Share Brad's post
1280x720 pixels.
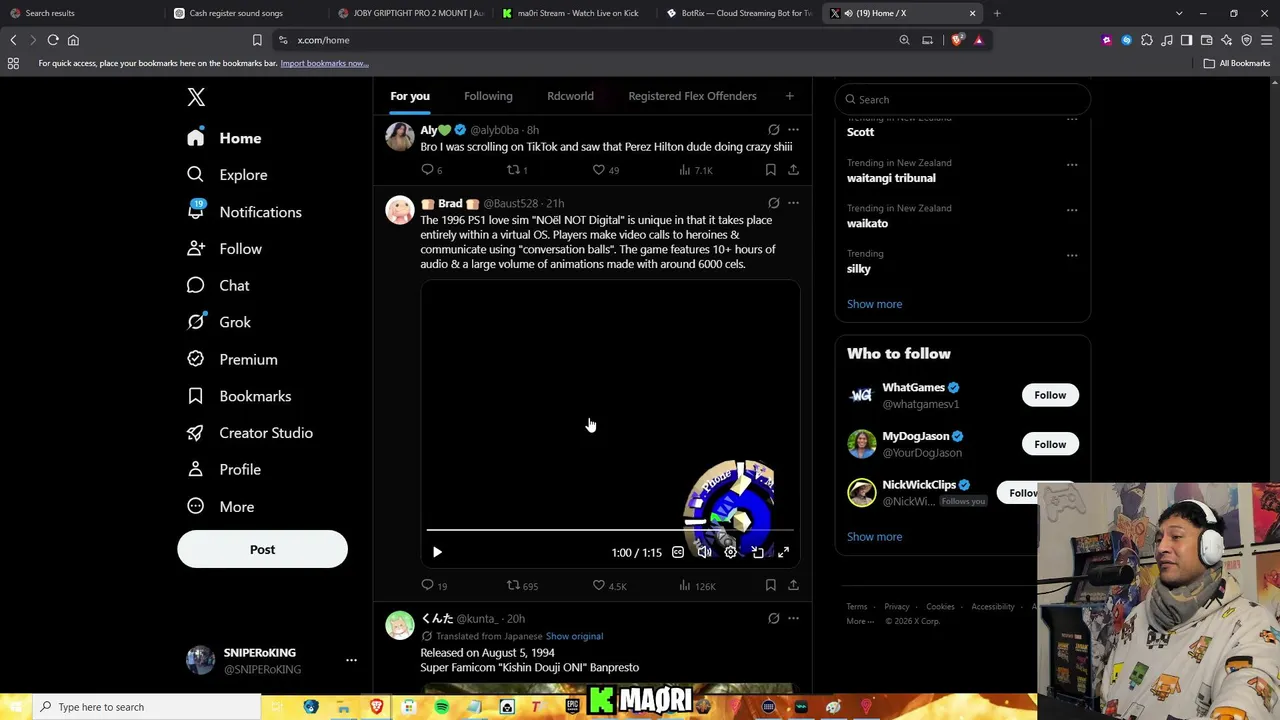(x=793, y=585)
